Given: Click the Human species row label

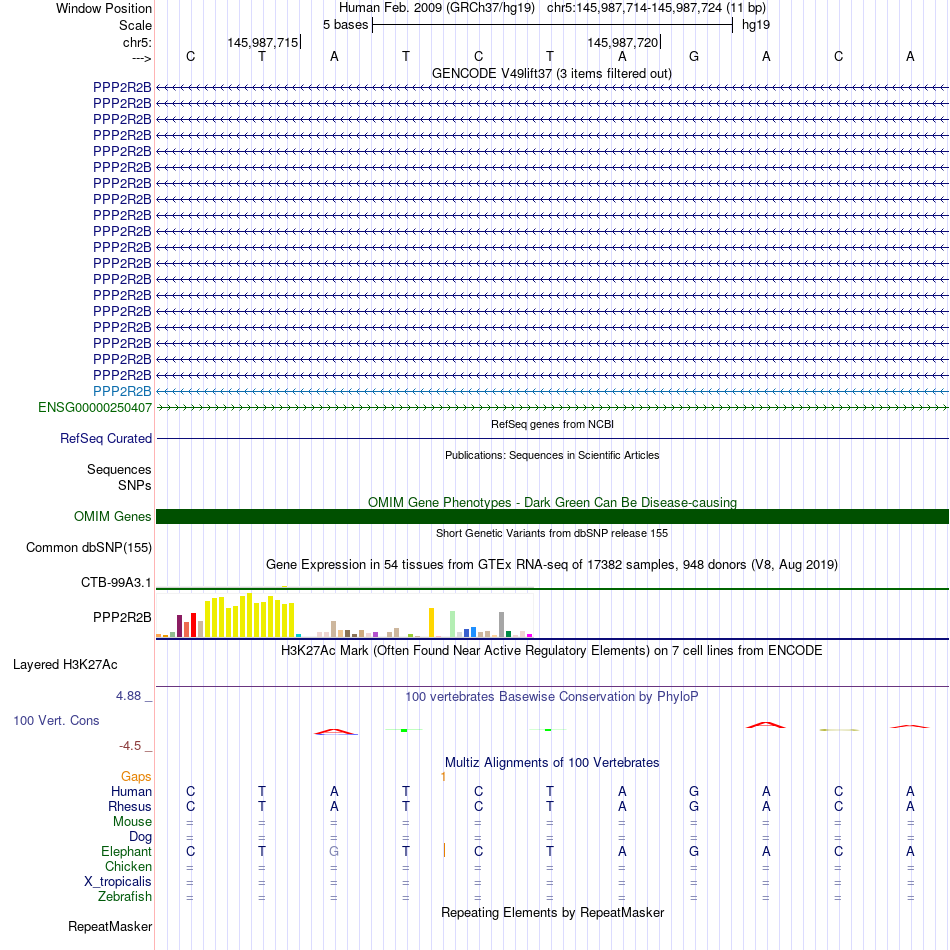Looking at the screenshot, I should coord(131,792).
